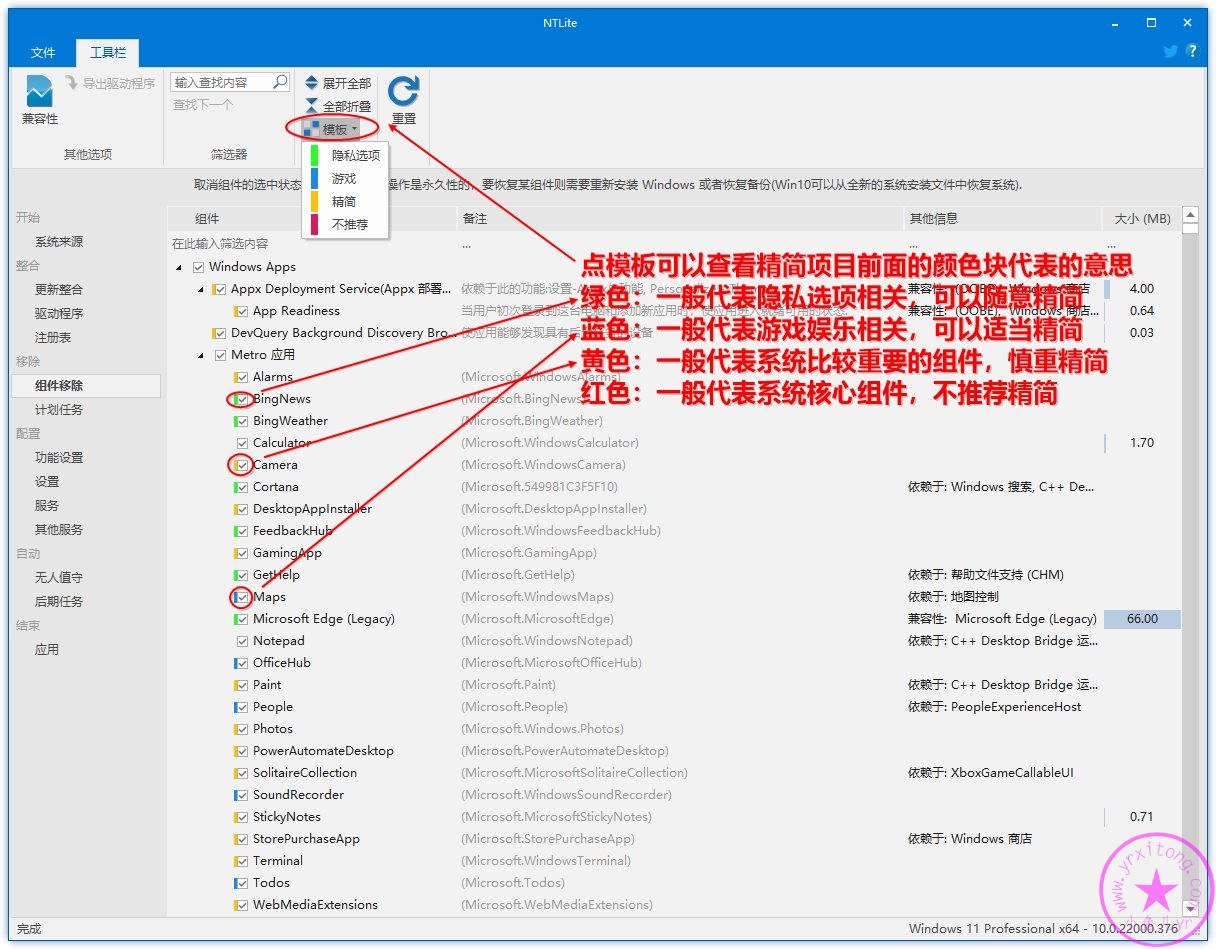Collapse the Windows Apps tree node
The width and height of the screenshot is (1216, 949).
point(179,267)
